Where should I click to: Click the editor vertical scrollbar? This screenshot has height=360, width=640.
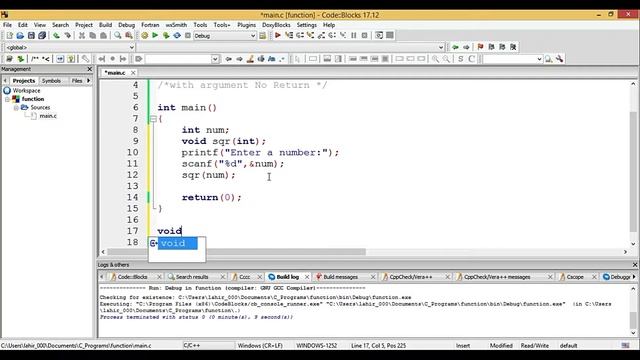633,163
